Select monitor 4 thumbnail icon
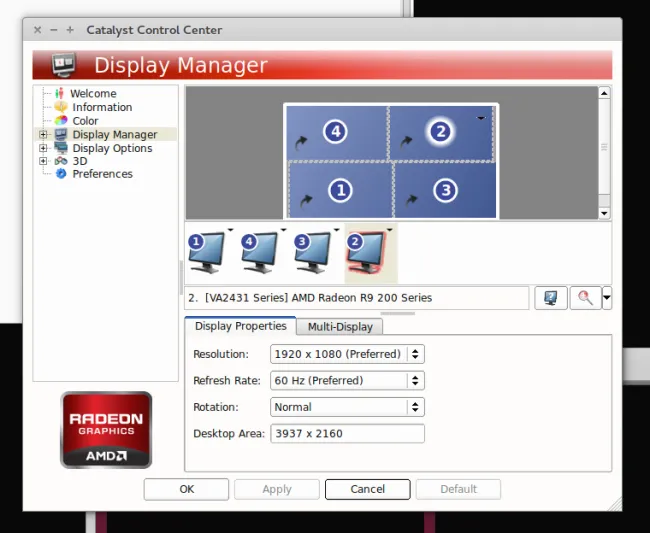 pos(260,252)
